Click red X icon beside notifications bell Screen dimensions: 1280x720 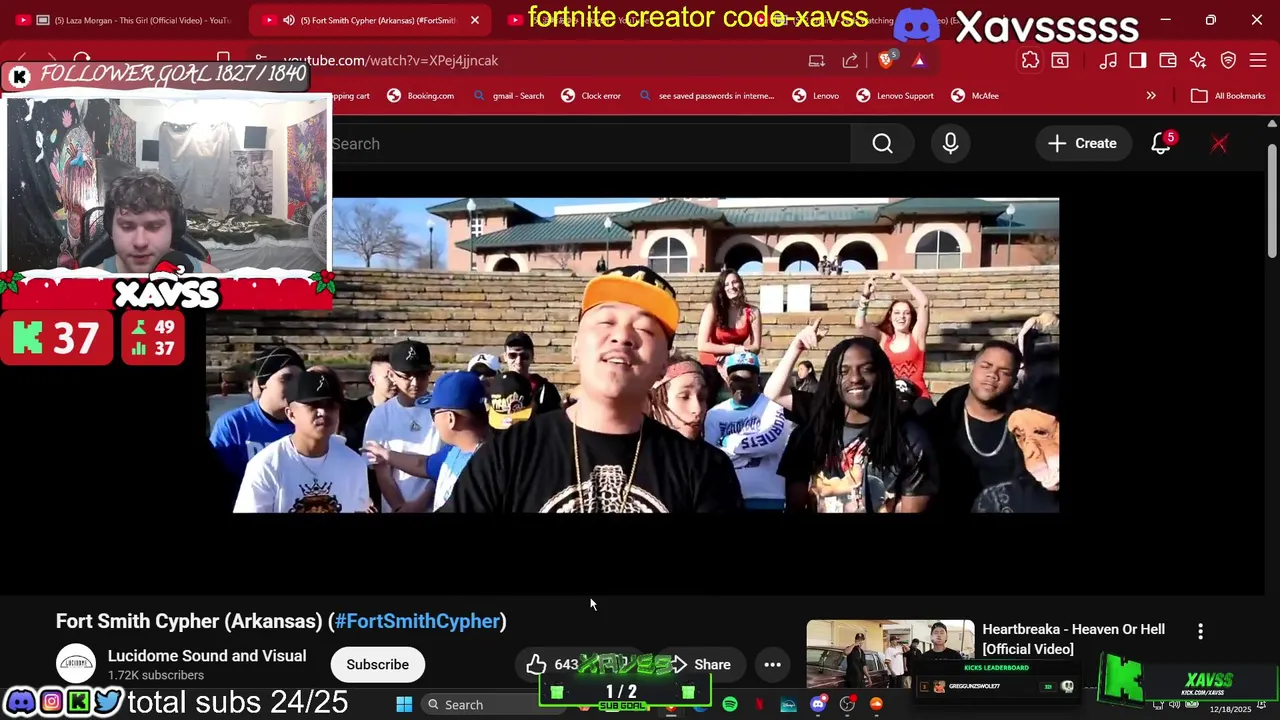pos(1219,144)
